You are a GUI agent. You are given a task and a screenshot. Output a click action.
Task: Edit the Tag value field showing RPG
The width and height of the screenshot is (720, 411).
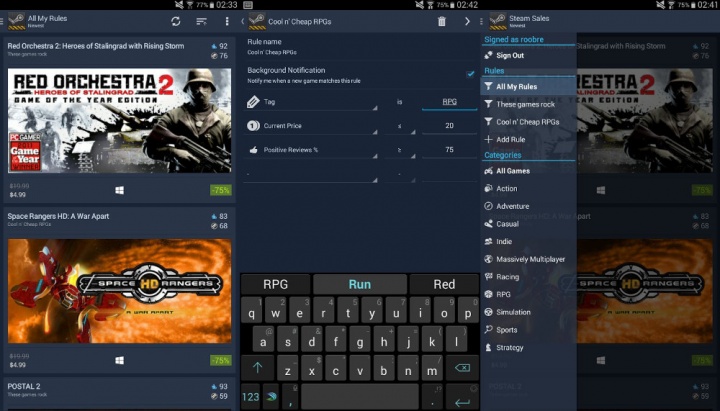coord(449,102)
